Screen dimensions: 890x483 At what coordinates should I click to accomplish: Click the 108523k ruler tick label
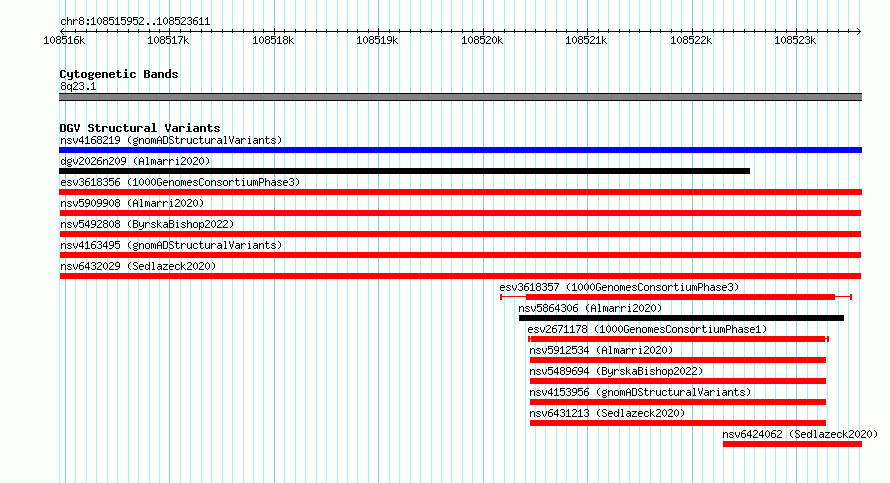point(795,40)
